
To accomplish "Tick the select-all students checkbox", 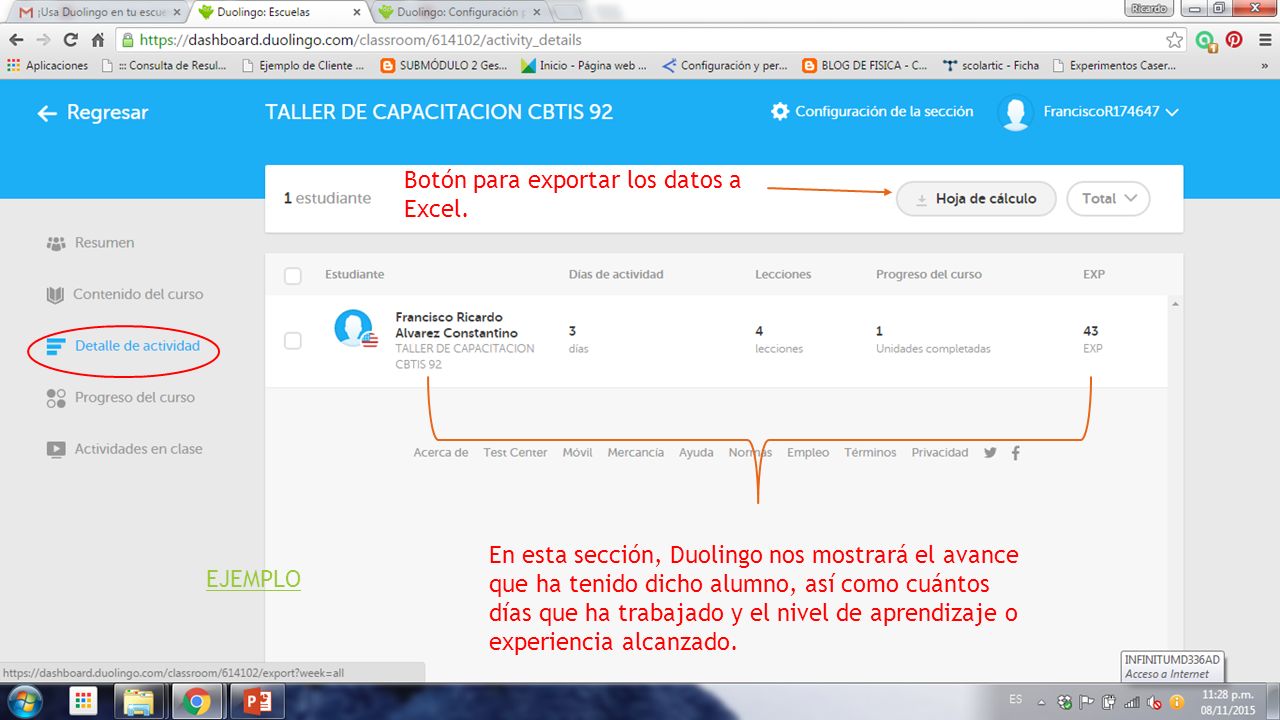I will coord(293,276).
